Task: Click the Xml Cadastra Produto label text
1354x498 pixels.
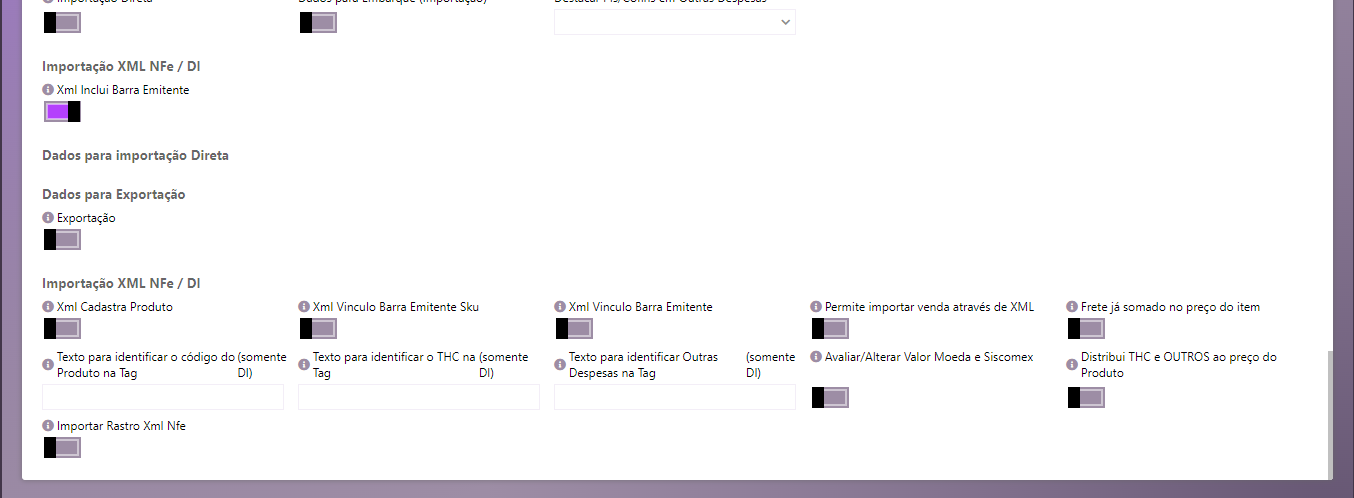Action: 115,307
